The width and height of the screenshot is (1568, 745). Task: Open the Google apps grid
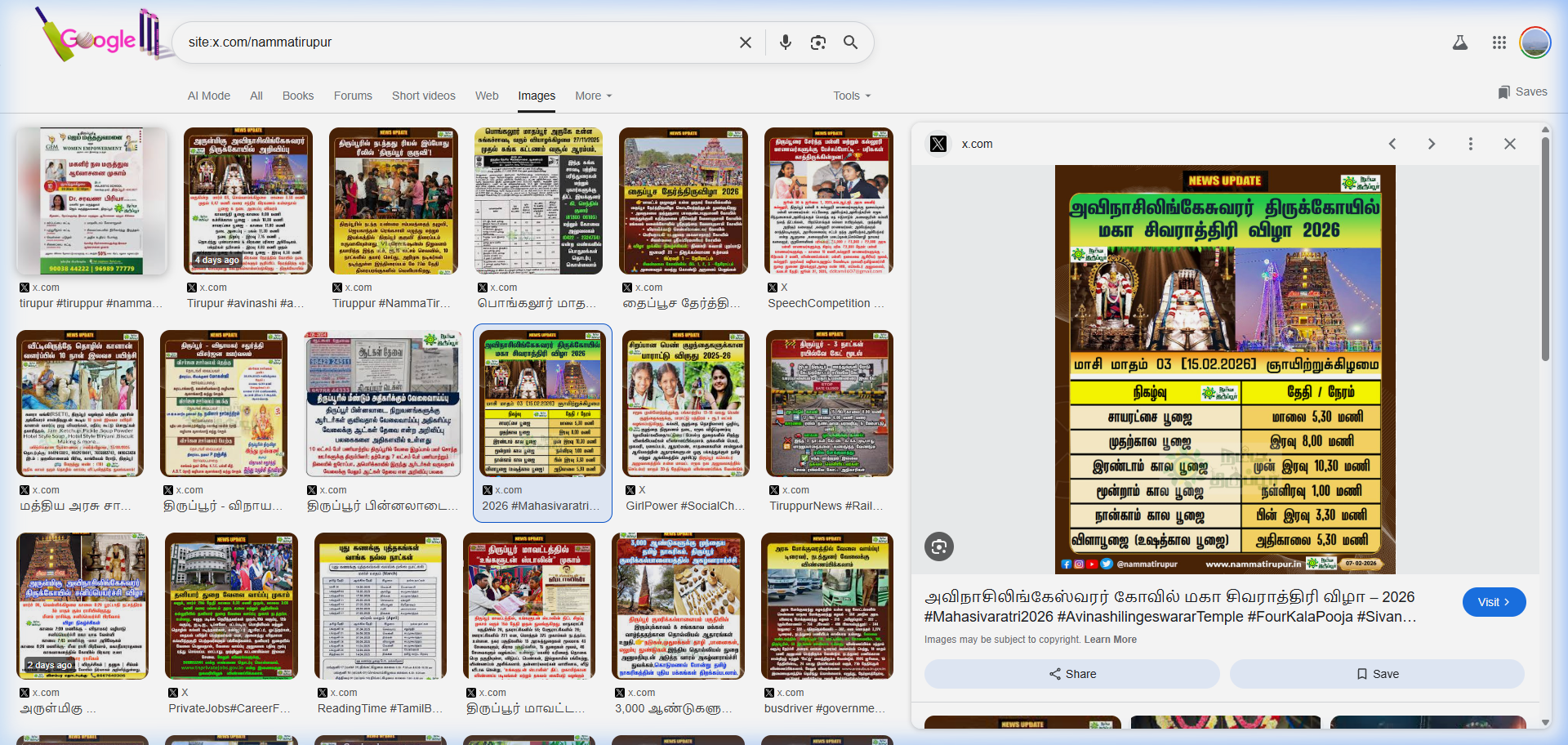tap(1499, 42)
